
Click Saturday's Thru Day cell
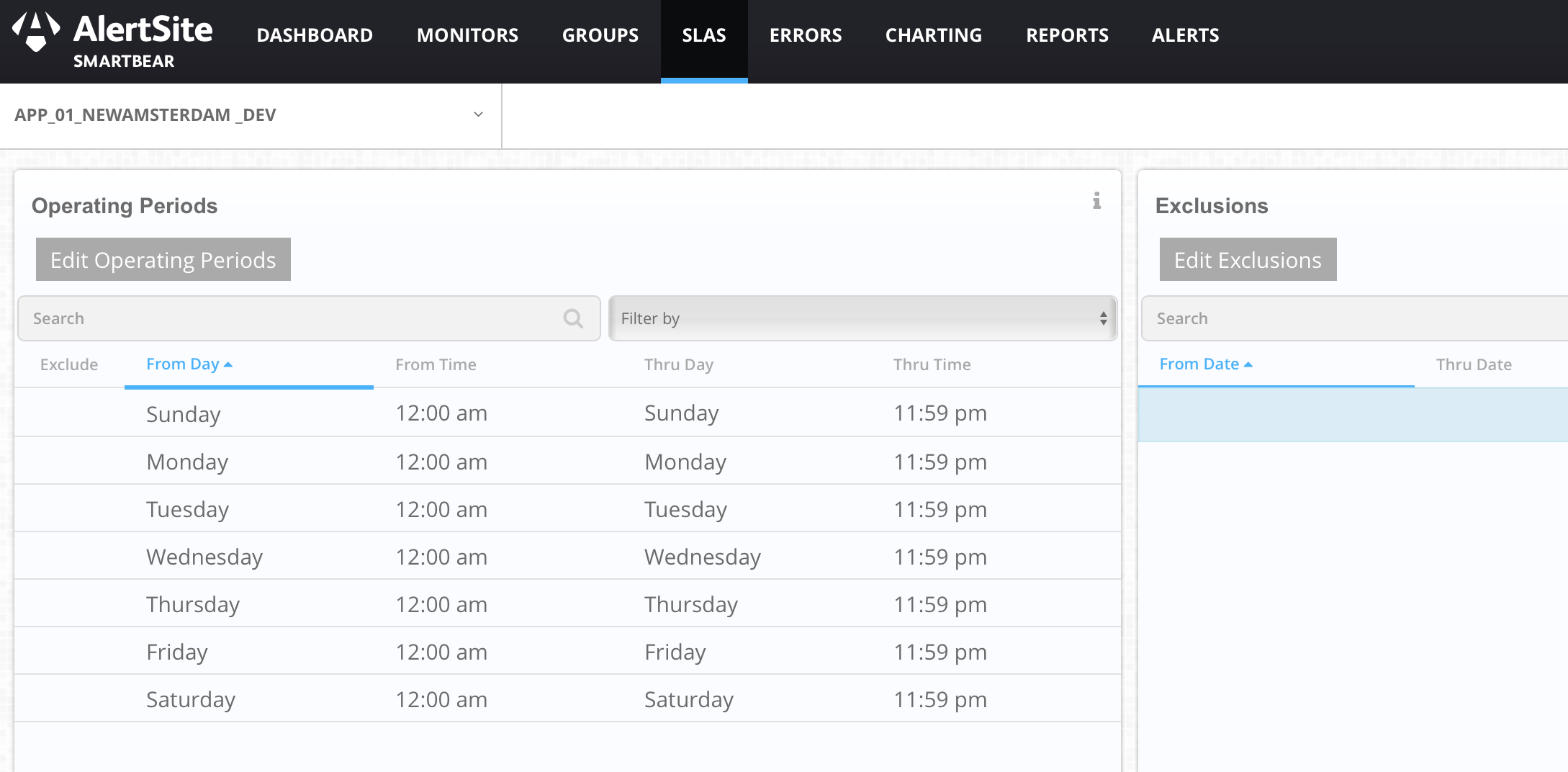point(689,699)
